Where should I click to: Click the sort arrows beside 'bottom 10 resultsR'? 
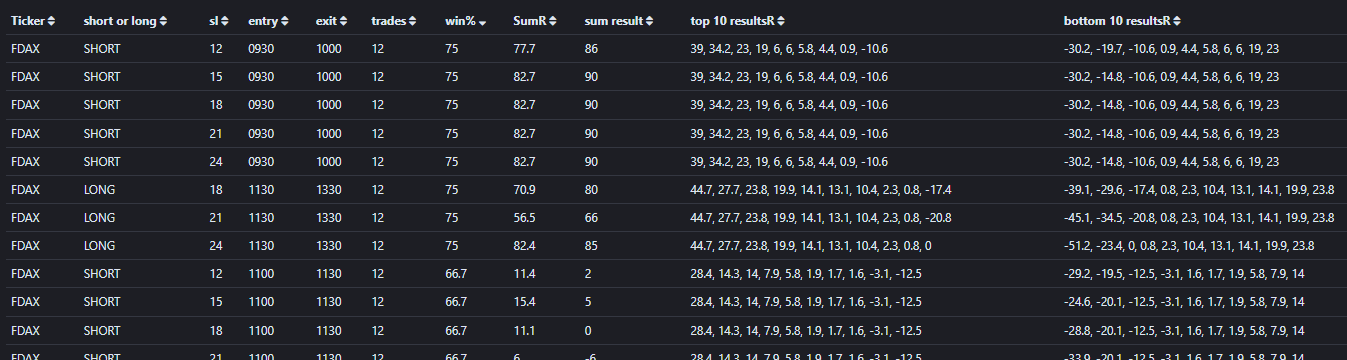(x=1178, y=21)
